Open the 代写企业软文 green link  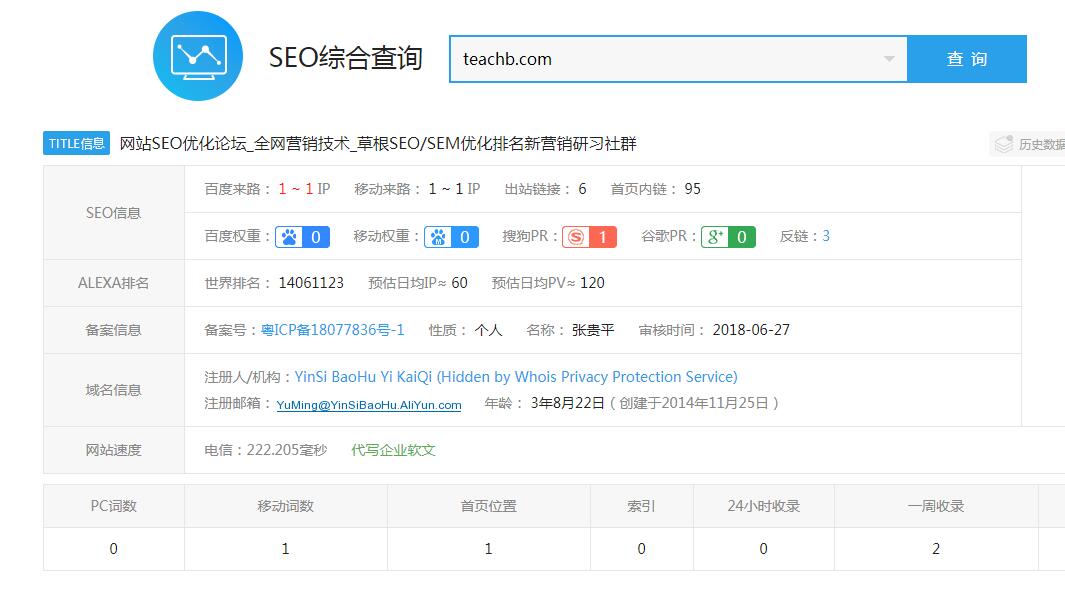coord(395,450)
